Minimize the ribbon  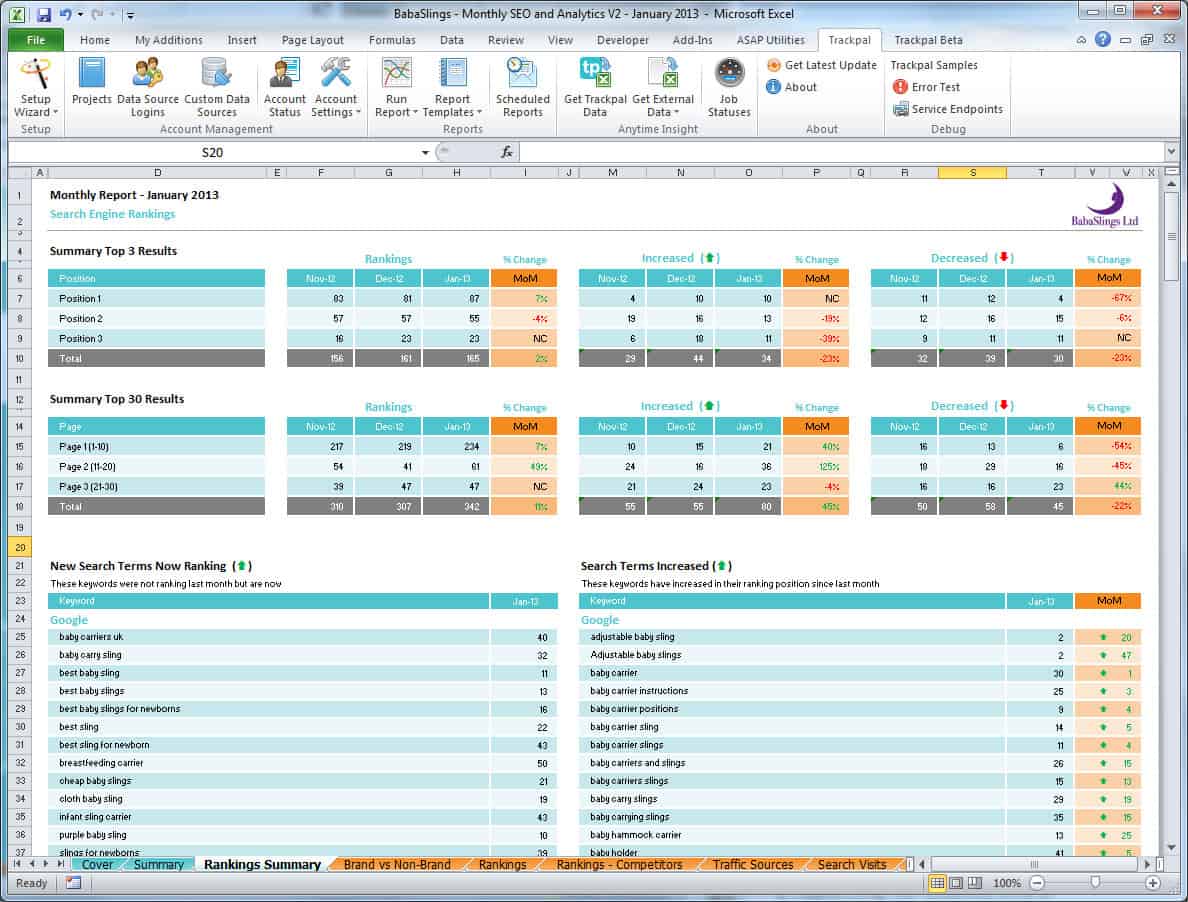point(1081,40)
